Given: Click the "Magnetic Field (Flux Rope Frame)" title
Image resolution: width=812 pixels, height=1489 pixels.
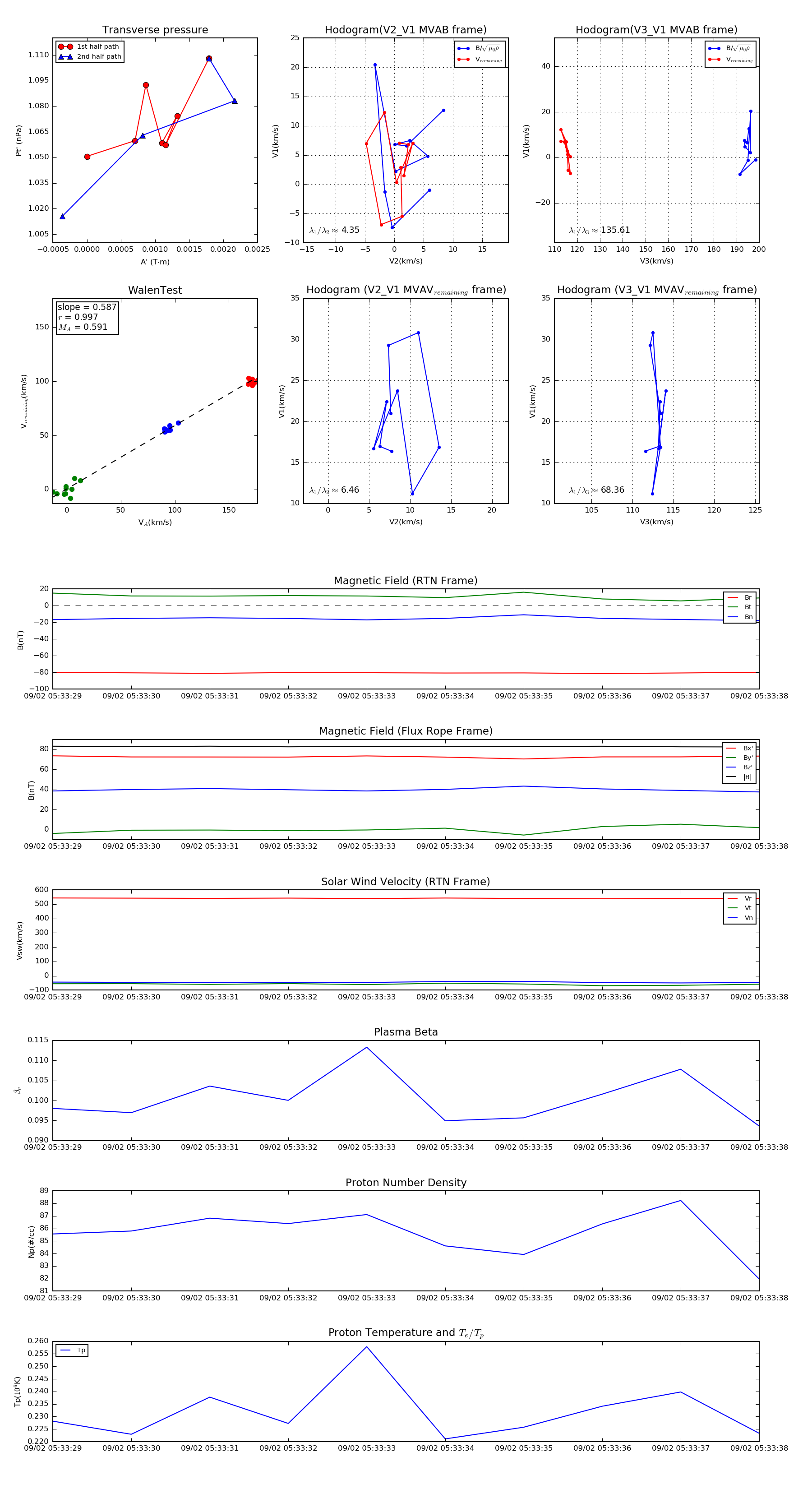Looking at the screenshot, I should click(406, 731).
